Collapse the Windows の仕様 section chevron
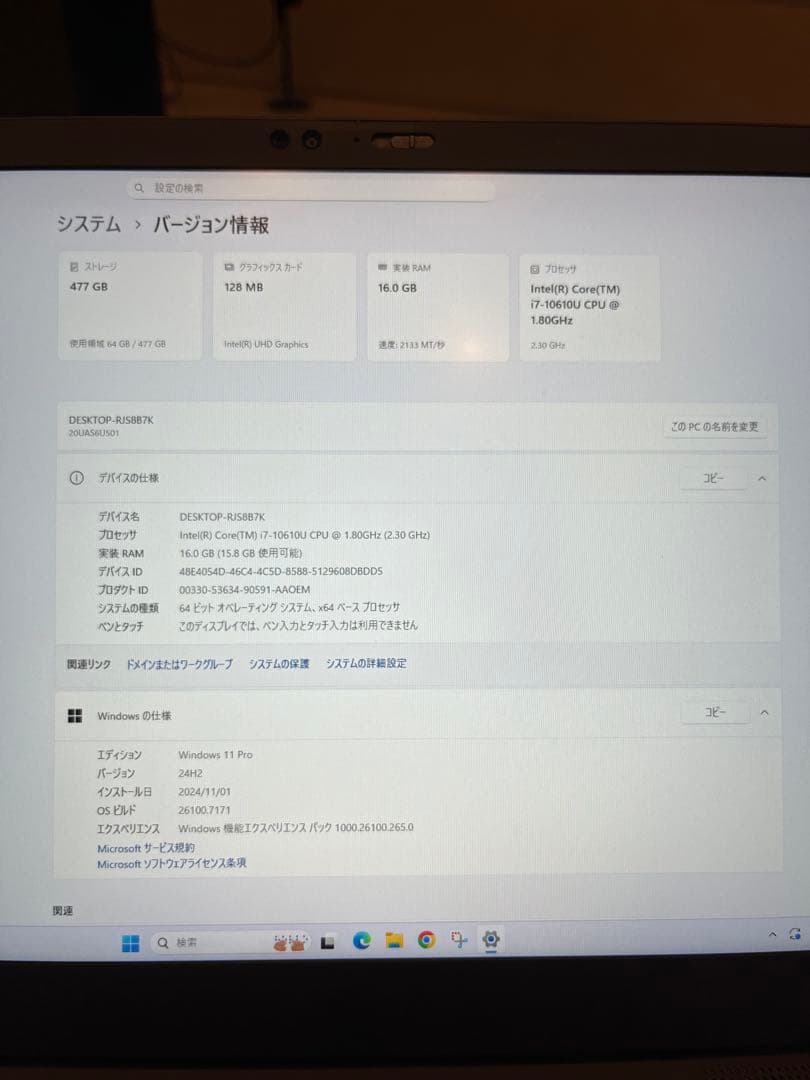Screen dimensions: 810x1080 pyautogui.click(x=763, y=712)
